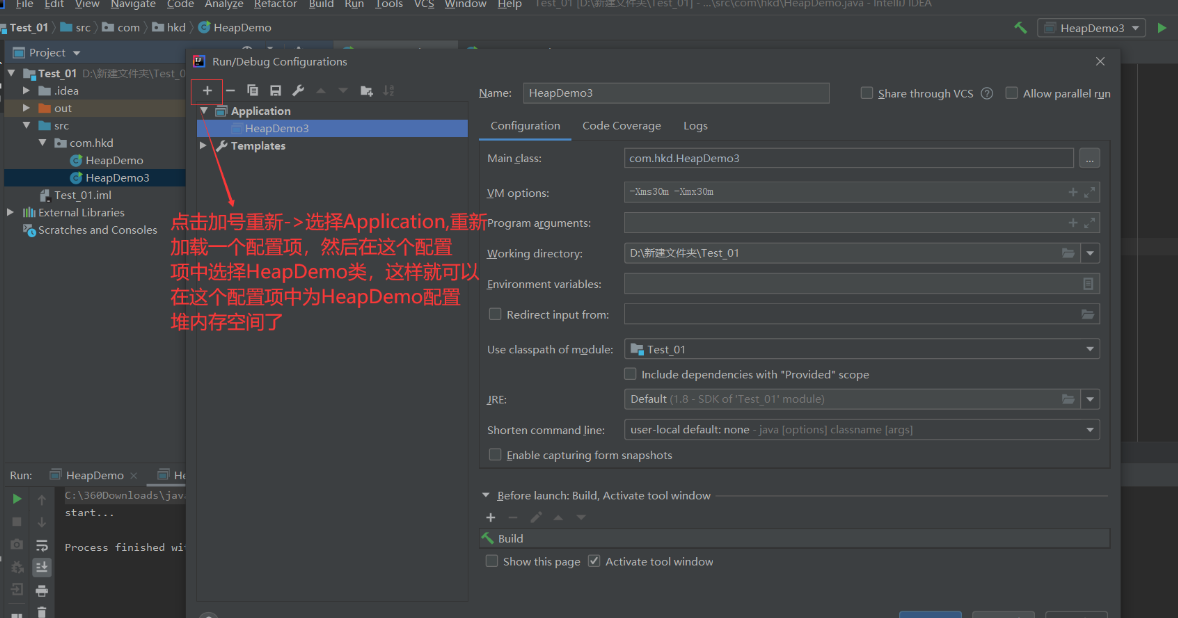The height and width of the screenshot is (618, 1178).
Task: Toggle Show this page checkbox
Action: [492, 561]
